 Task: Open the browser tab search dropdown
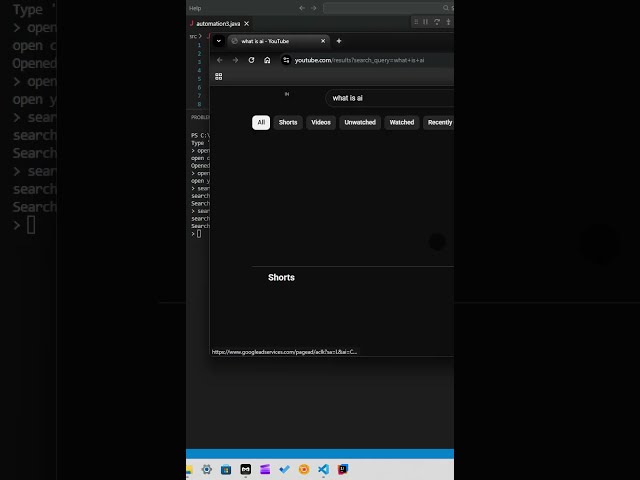(218, 41)
